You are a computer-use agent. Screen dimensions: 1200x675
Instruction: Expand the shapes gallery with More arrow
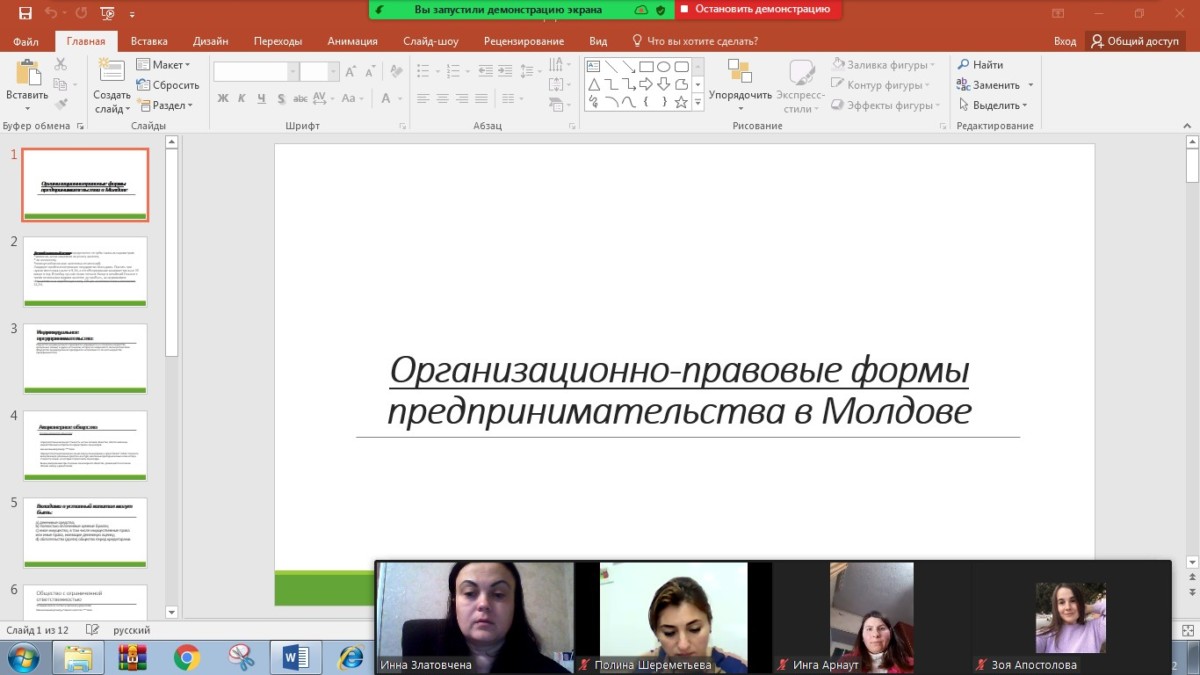[x=698, y=102]
